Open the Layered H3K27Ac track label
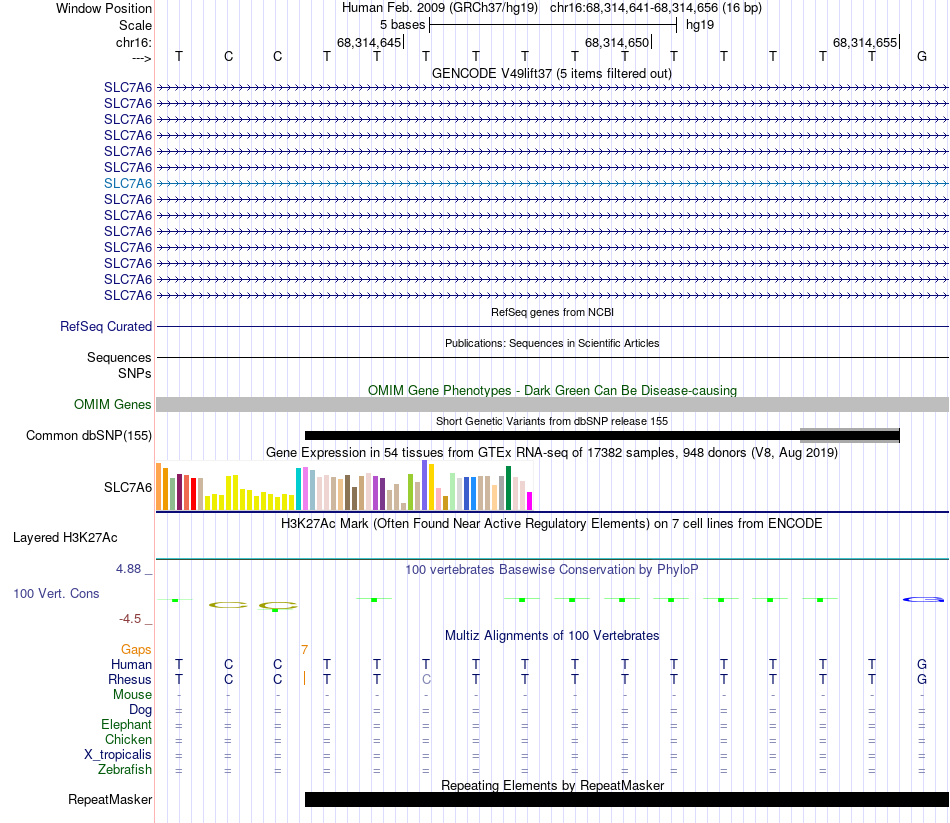This screenshot has width=950, height=823. [65, 538]
